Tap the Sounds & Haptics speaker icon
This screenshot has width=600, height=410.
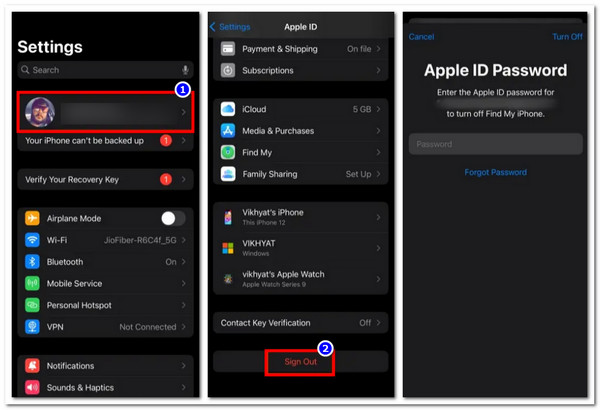(x=32, y=387)
